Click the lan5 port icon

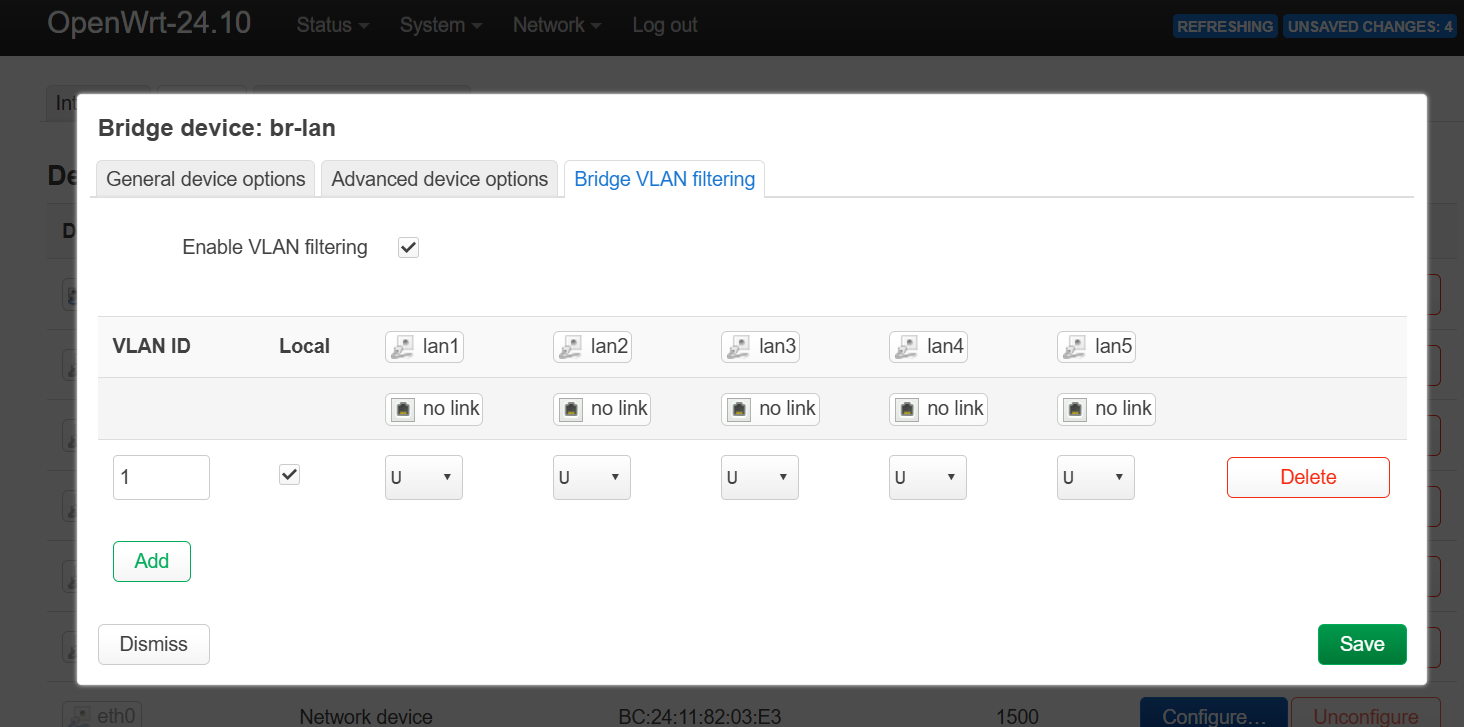1075,347
